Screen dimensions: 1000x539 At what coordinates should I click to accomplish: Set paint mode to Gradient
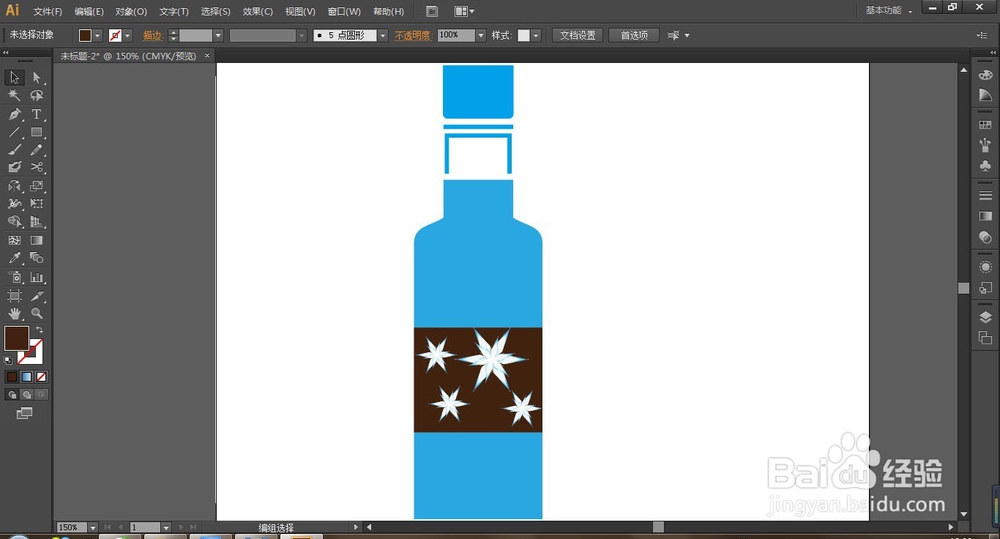point(26,377)
